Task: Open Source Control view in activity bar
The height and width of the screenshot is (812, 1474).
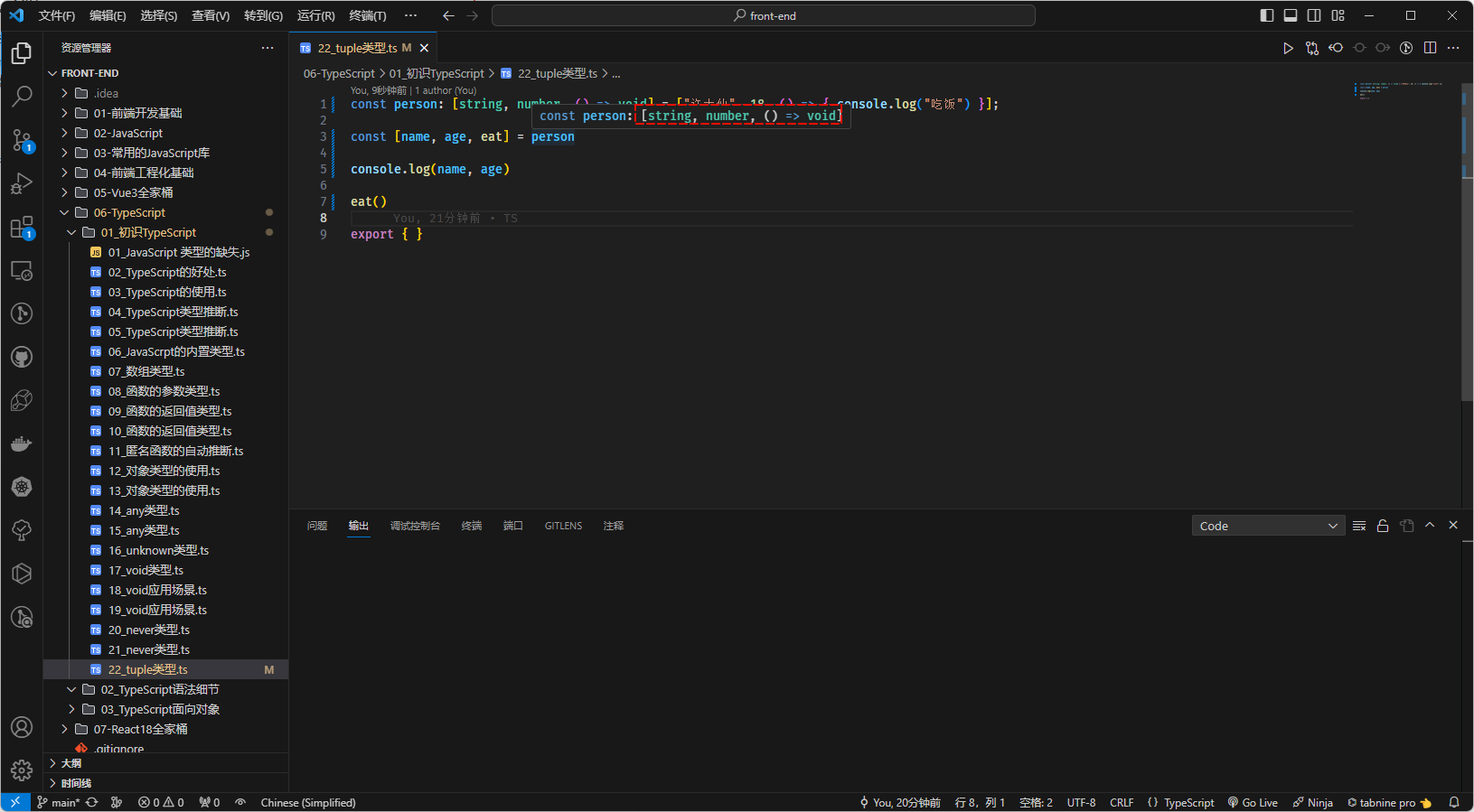Action: tap(22, 140)
